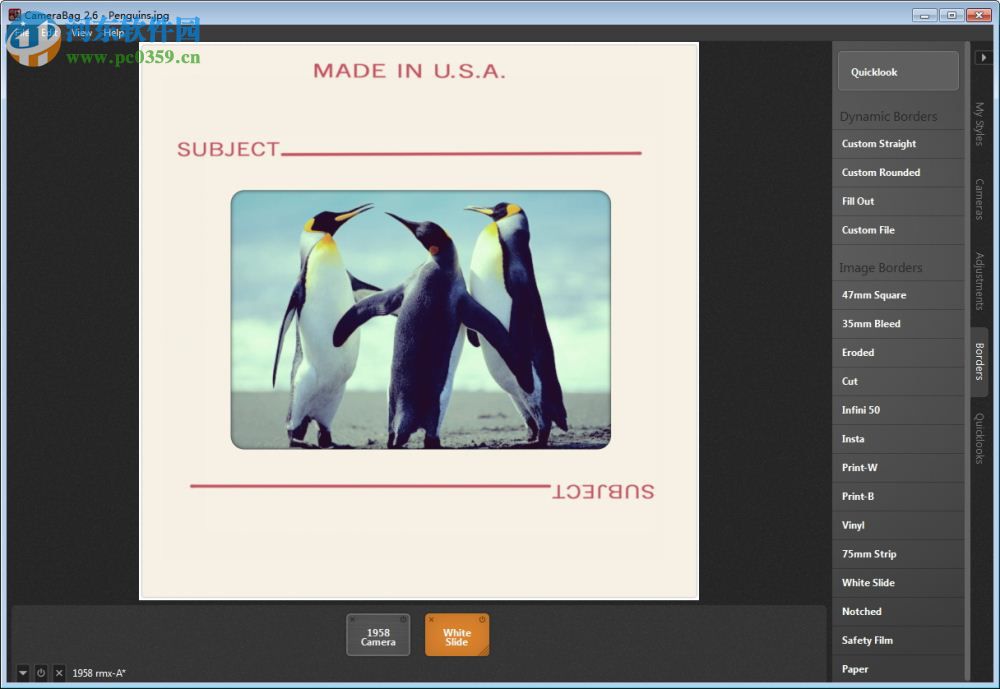Select the Eroded border style

tap(897, 352)
